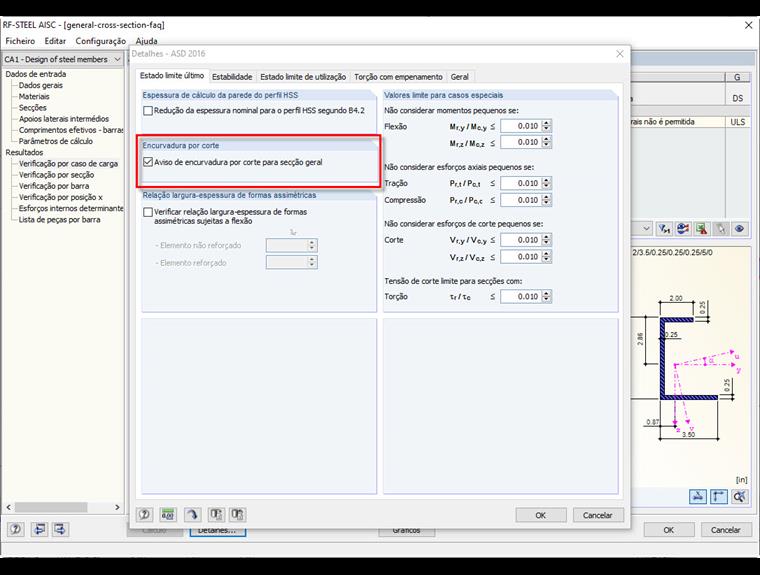Click the navigator scrollbar right arrow

pos(117,507)
